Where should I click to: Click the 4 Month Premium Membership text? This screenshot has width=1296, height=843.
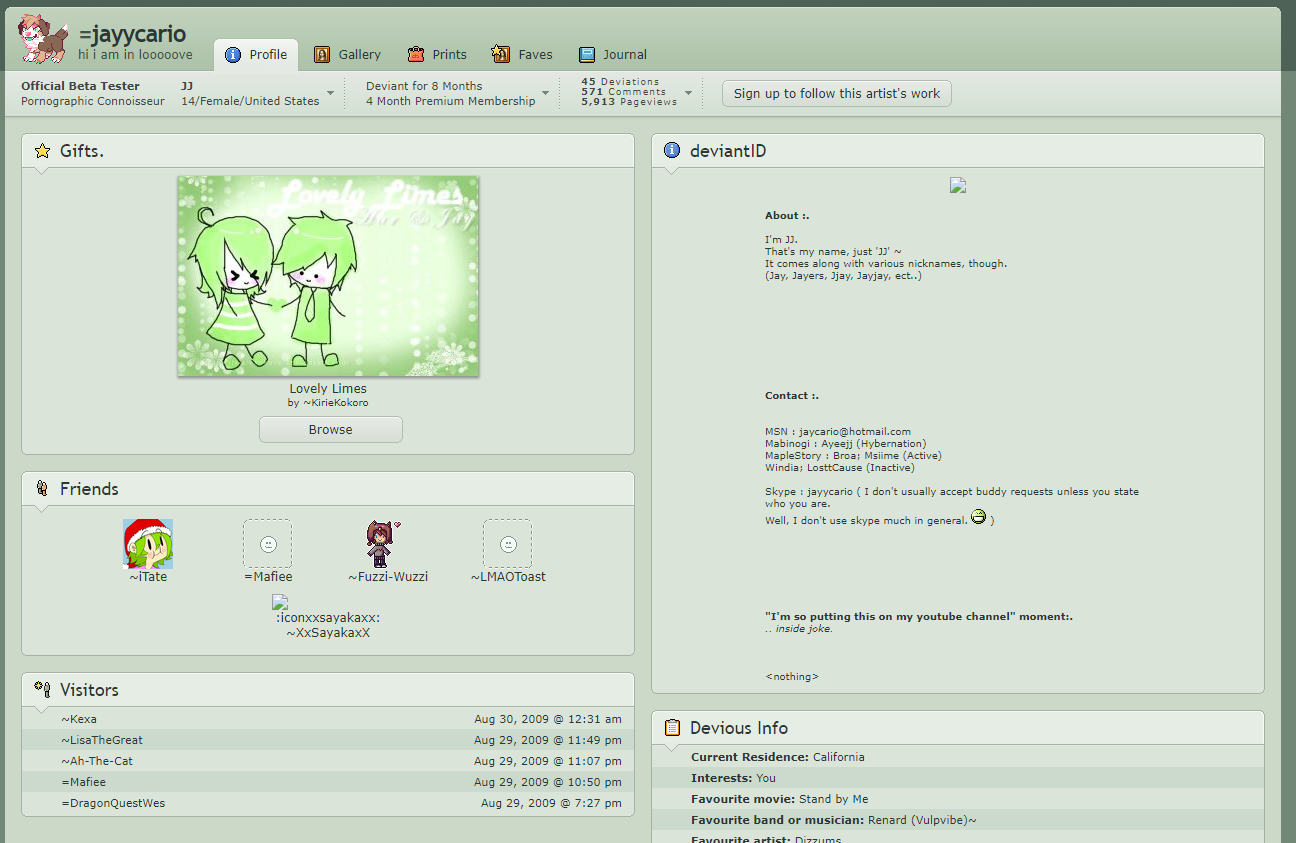coord(450,101)
